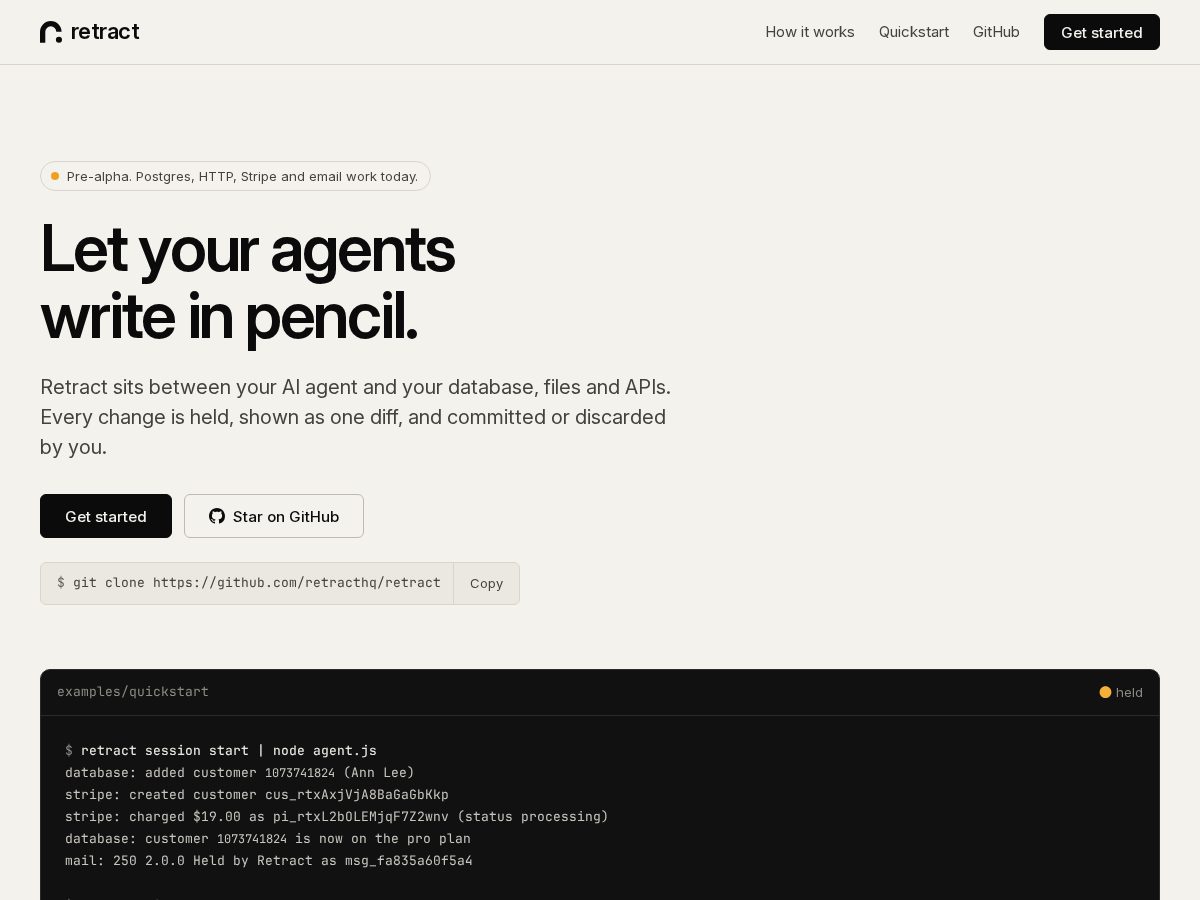
Task: Click the orange pre-alpha status dot
Action: tap(55, 176)
